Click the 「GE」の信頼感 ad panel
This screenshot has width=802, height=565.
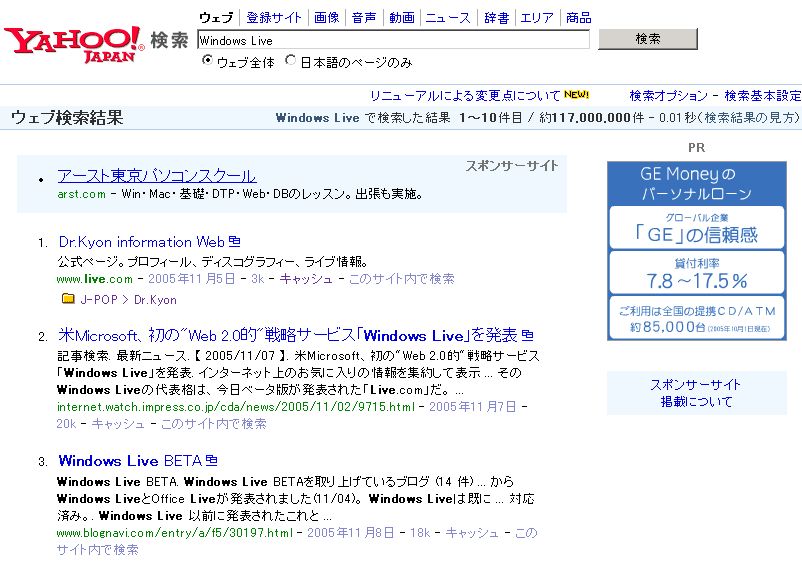coord(697,228)
